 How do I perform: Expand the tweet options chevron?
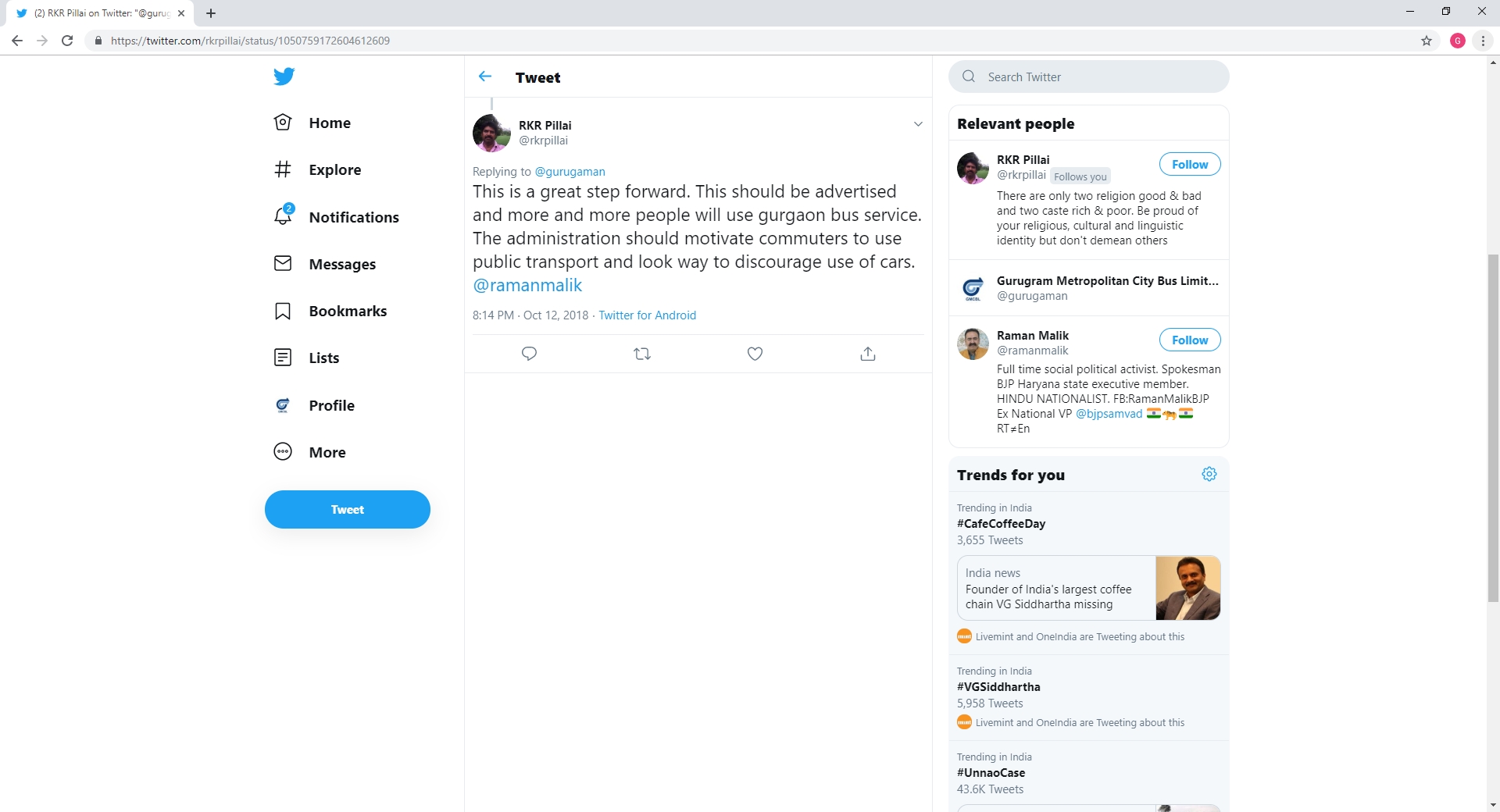coord(918,124)
